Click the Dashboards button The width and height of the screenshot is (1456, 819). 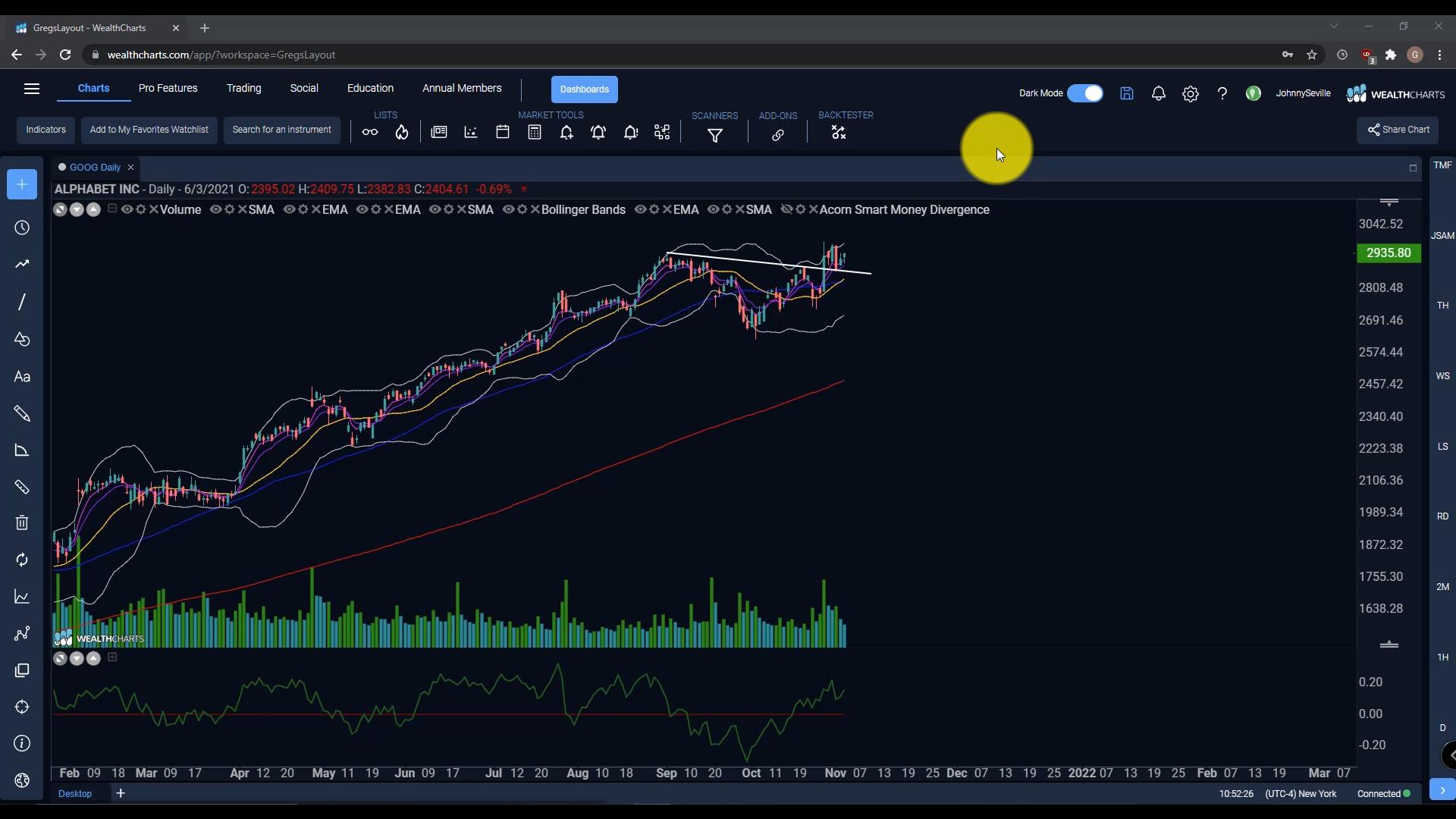(585, 89)
